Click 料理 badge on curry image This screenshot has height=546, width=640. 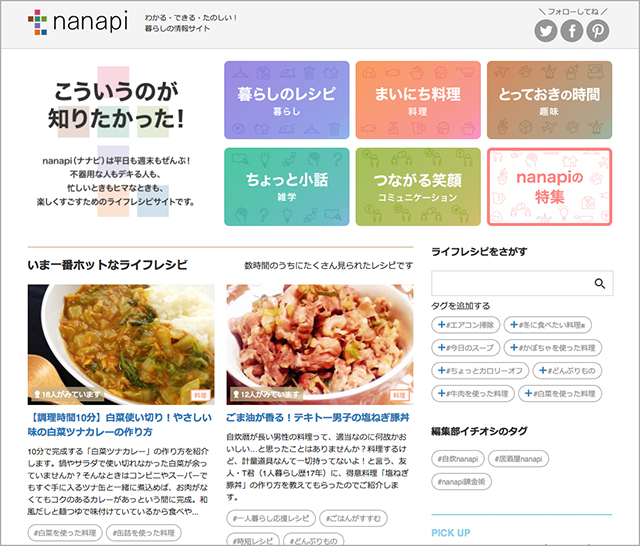point(200,395)
